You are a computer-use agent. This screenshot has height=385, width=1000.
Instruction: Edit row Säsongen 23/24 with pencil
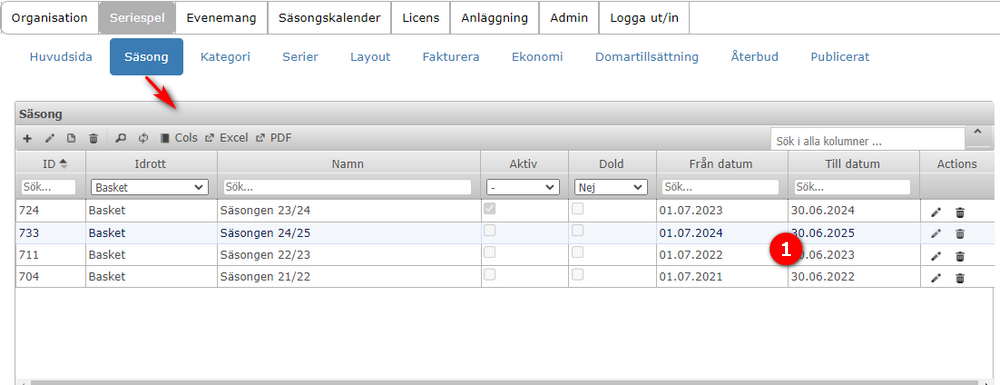[x=936, y=212]
